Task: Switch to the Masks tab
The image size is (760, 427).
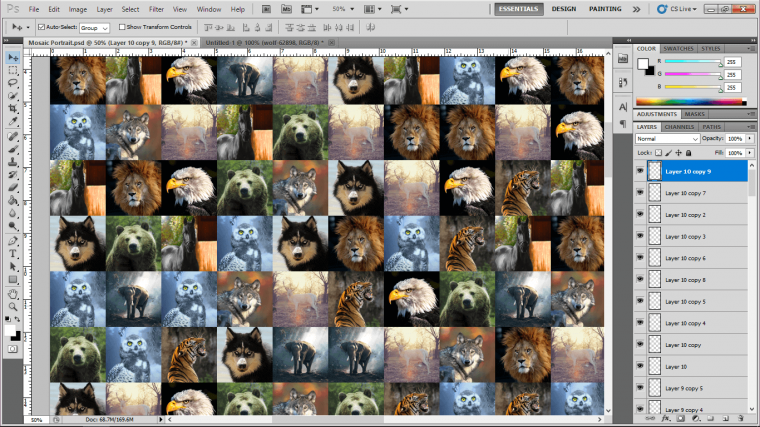Action: tap(694, 114)
